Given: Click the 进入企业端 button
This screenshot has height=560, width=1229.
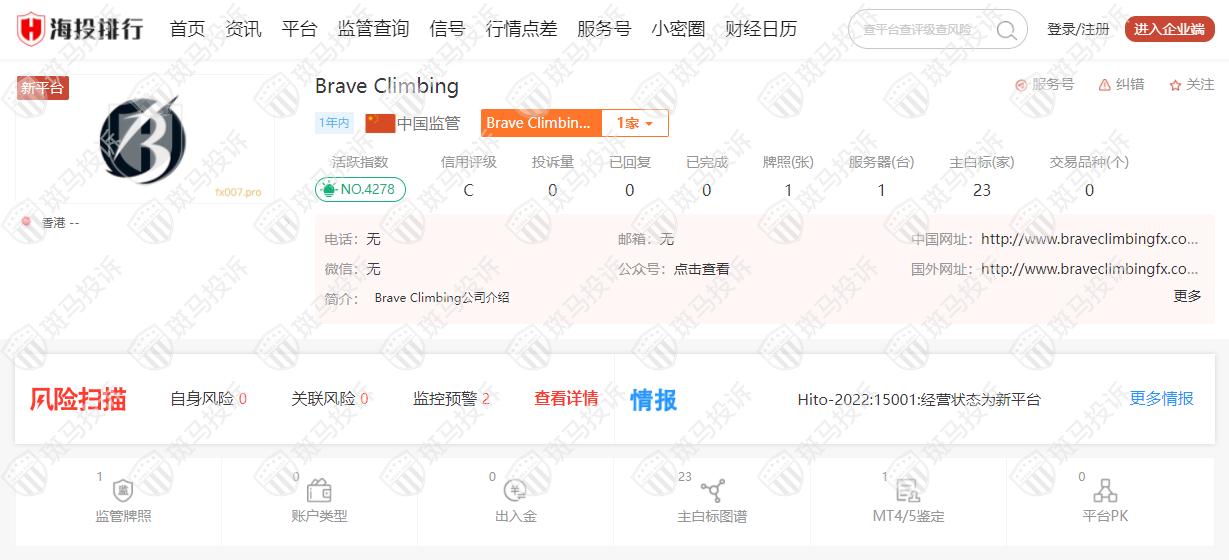Looking at the screenshot, I should tap(1169, 29).
